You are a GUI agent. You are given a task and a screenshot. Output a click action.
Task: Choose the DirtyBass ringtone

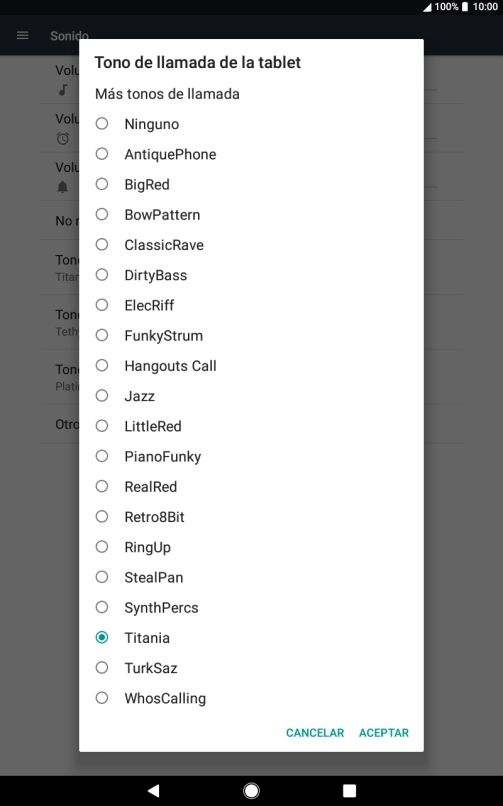point(251,275)
